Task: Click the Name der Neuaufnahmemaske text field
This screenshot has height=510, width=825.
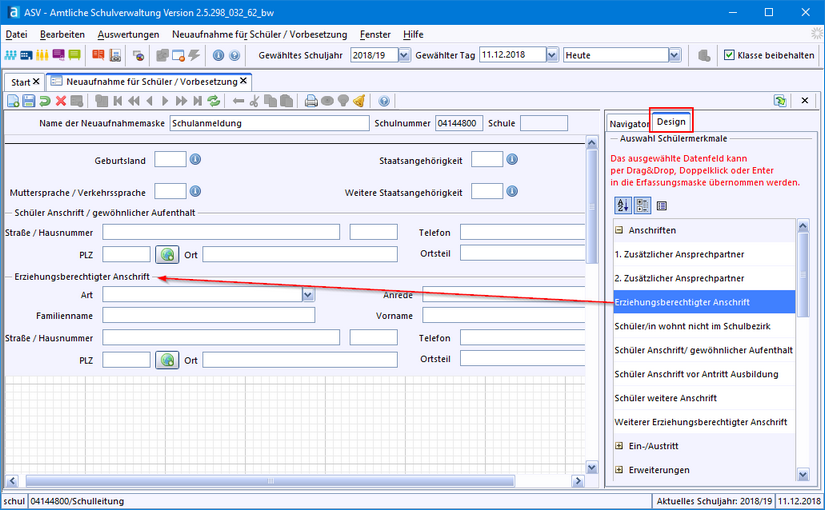Action: [x=269, y=124]
